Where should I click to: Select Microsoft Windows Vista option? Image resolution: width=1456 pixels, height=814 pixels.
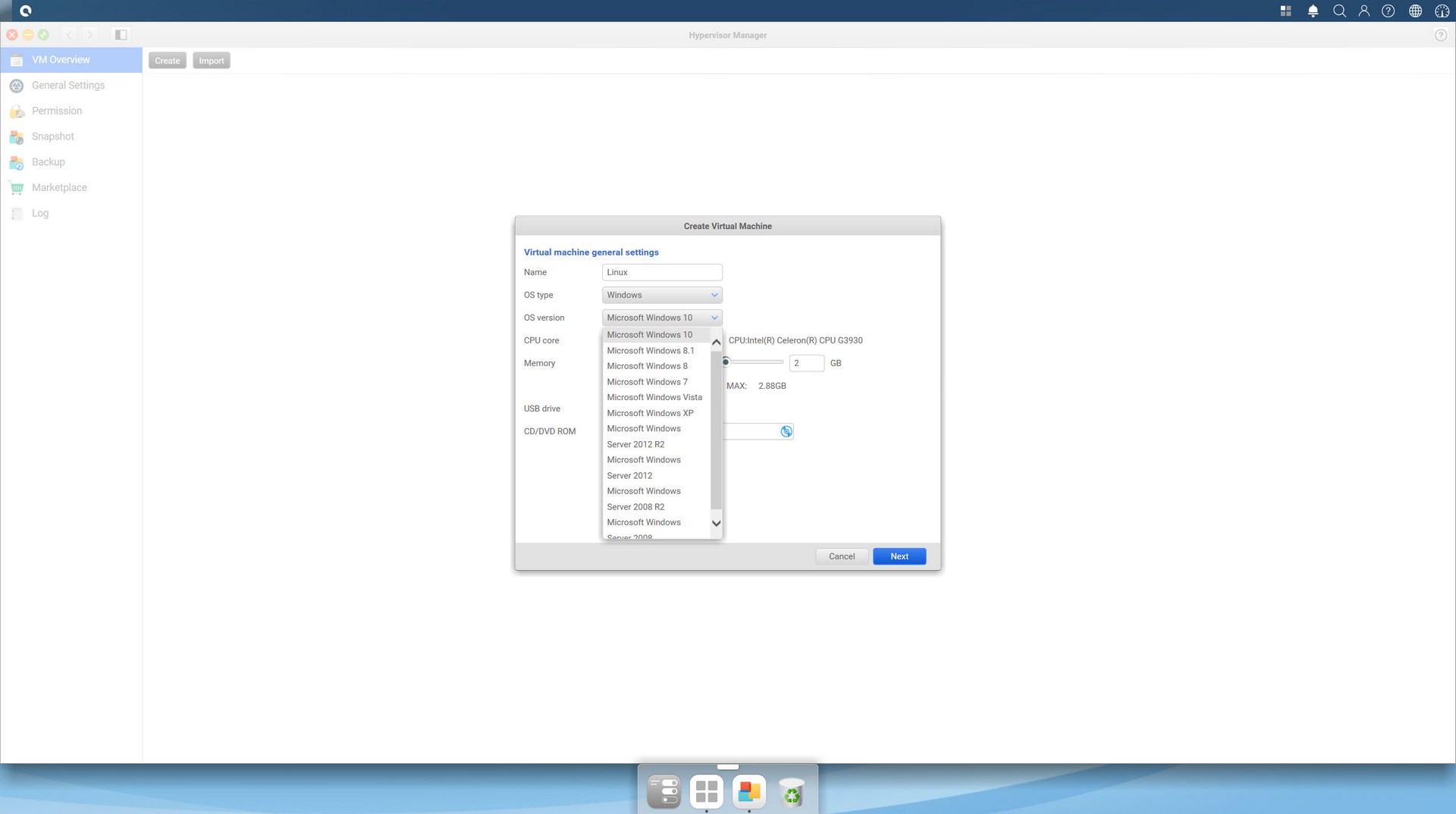pos(657,397)
